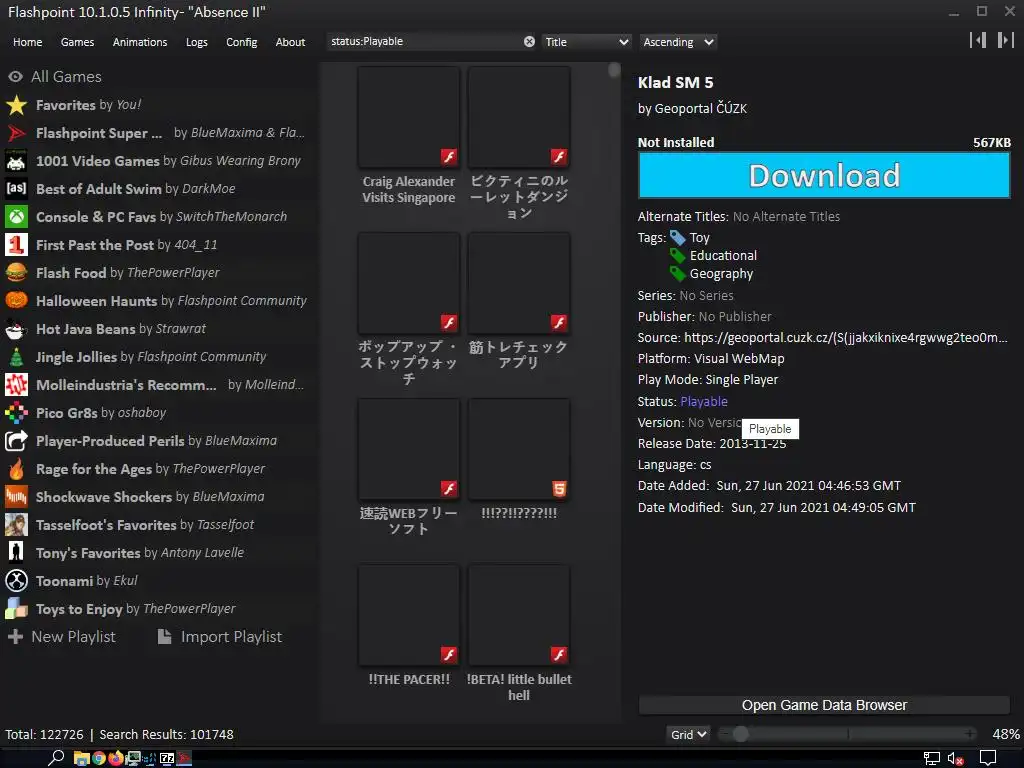Image resolution: width=1024 pixels, height=768 pixels.
Task: Click the muted volume tray icon
Action: coord(955,758)
